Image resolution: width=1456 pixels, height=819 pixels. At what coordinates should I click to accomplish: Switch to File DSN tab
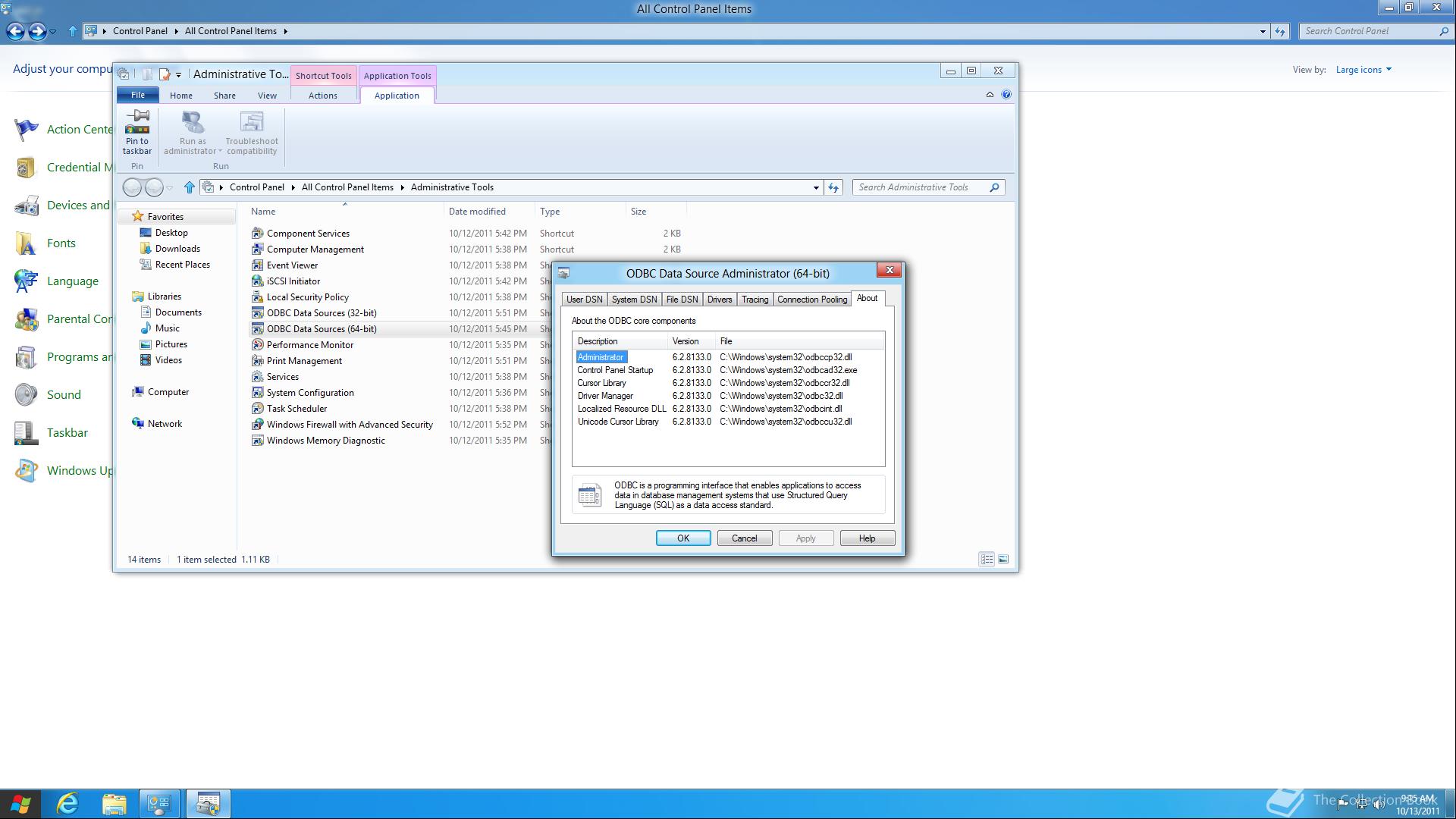[x=682, y=300]
